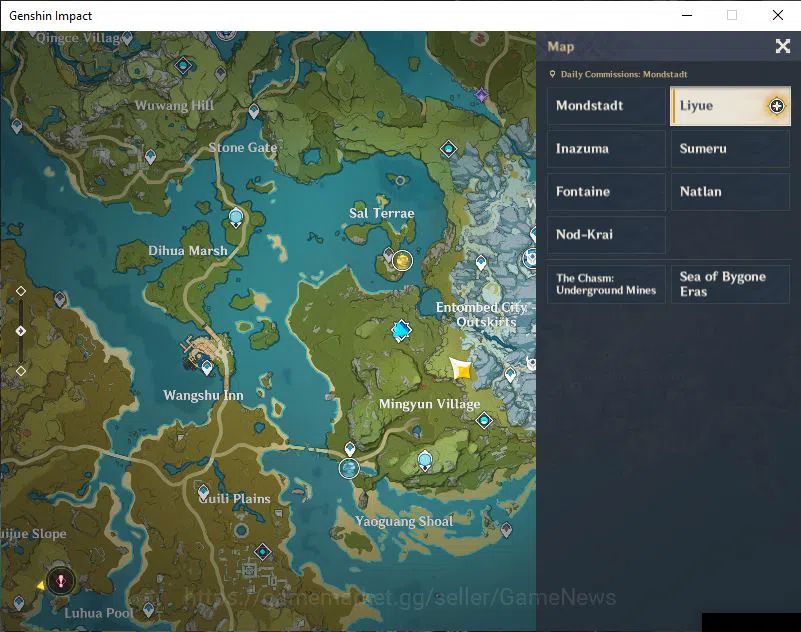Zoom in using top diamond of zoom slider
The image size is (801, 632).
[21, 291]
